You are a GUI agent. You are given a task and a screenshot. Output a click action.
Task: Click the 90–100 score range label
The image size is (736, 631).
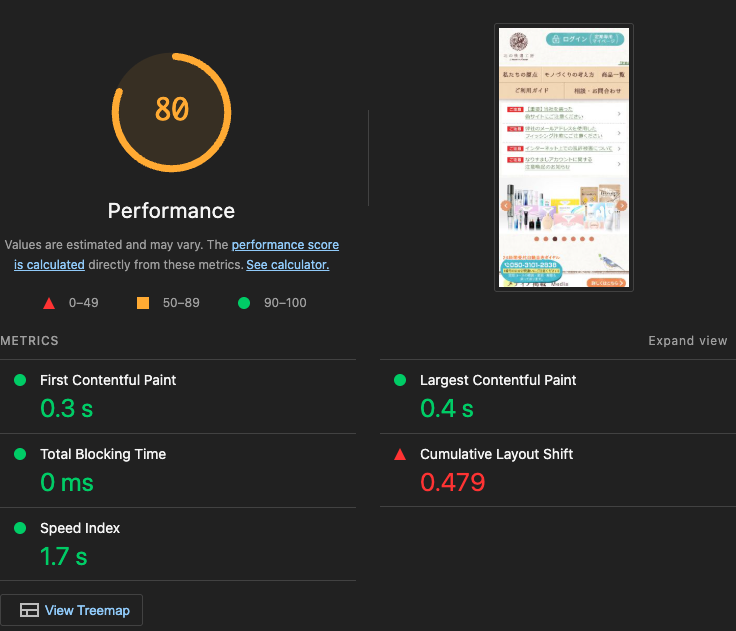coord(285,303)
